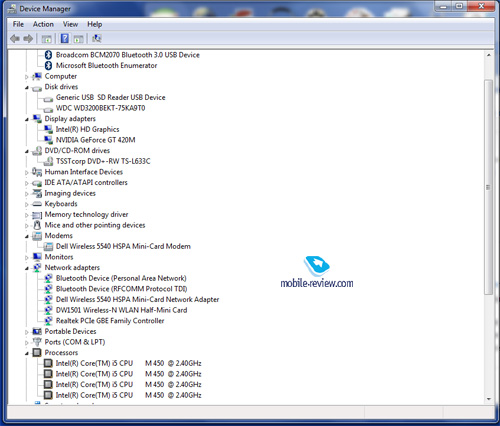Click the scrollbar down arrow
Viewport: 500px width, 426px height.
pyautogui.click(x=489, y=399)
